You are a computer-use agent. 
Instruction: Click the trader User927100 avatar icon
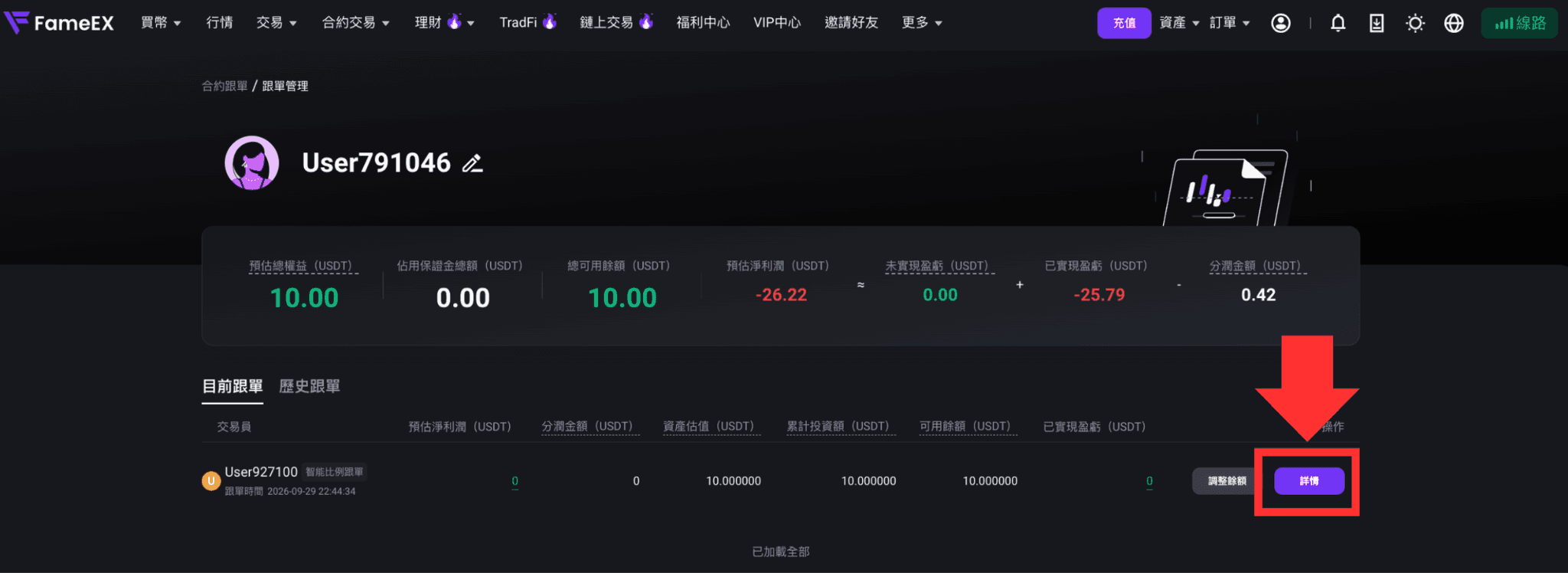[211, 481]
